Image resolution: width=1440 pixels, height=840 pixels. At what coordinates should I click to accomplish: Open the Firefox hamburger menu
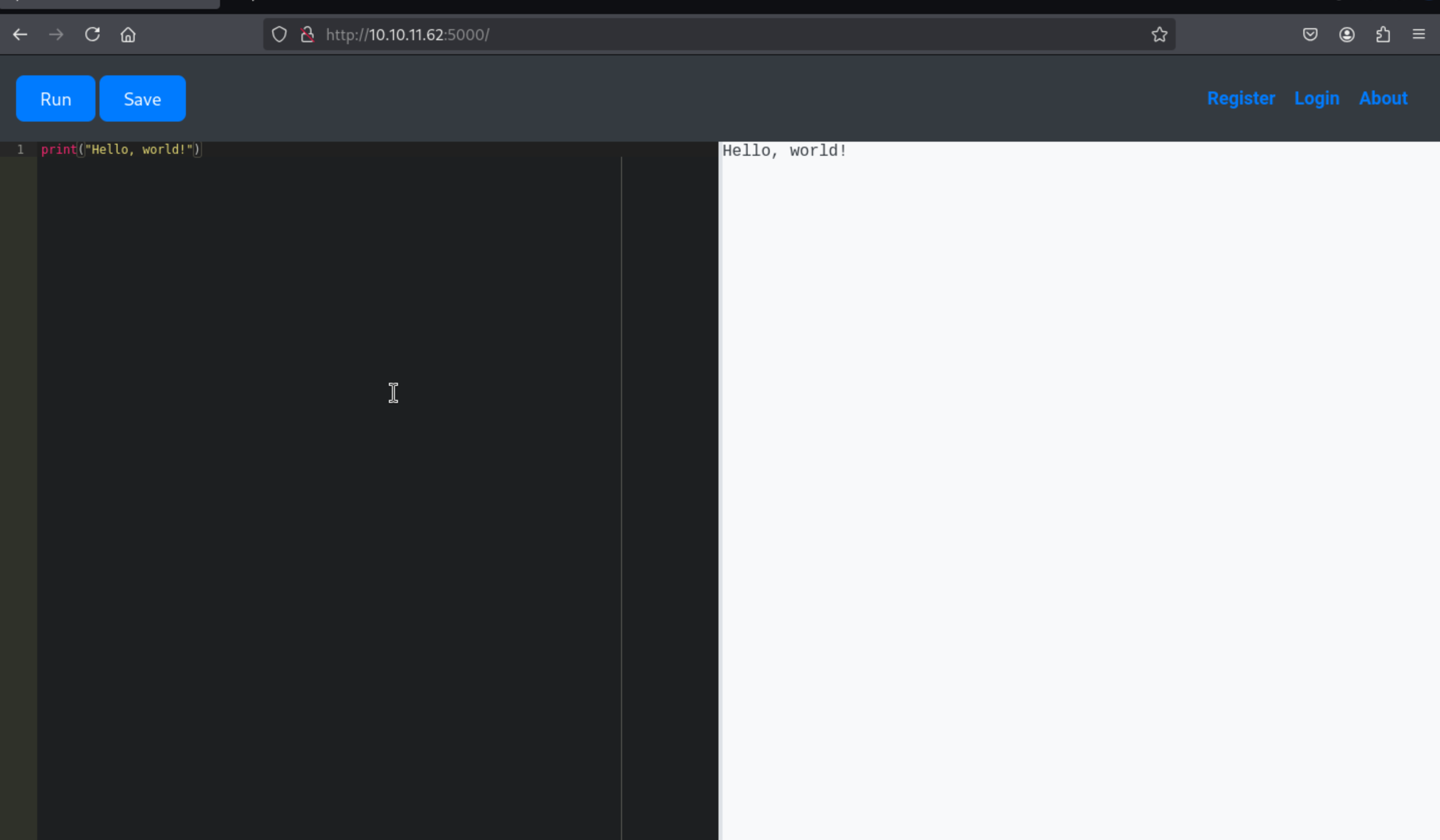[1419, 35]
